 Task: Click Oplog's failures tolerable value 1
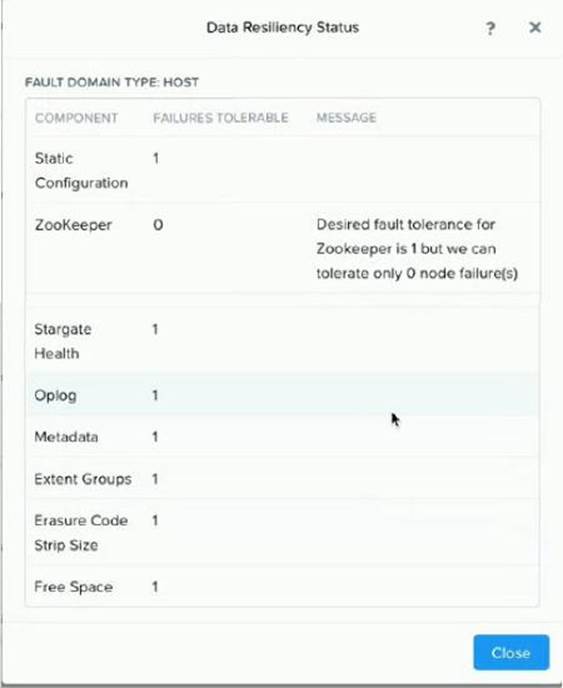(155, 395)
